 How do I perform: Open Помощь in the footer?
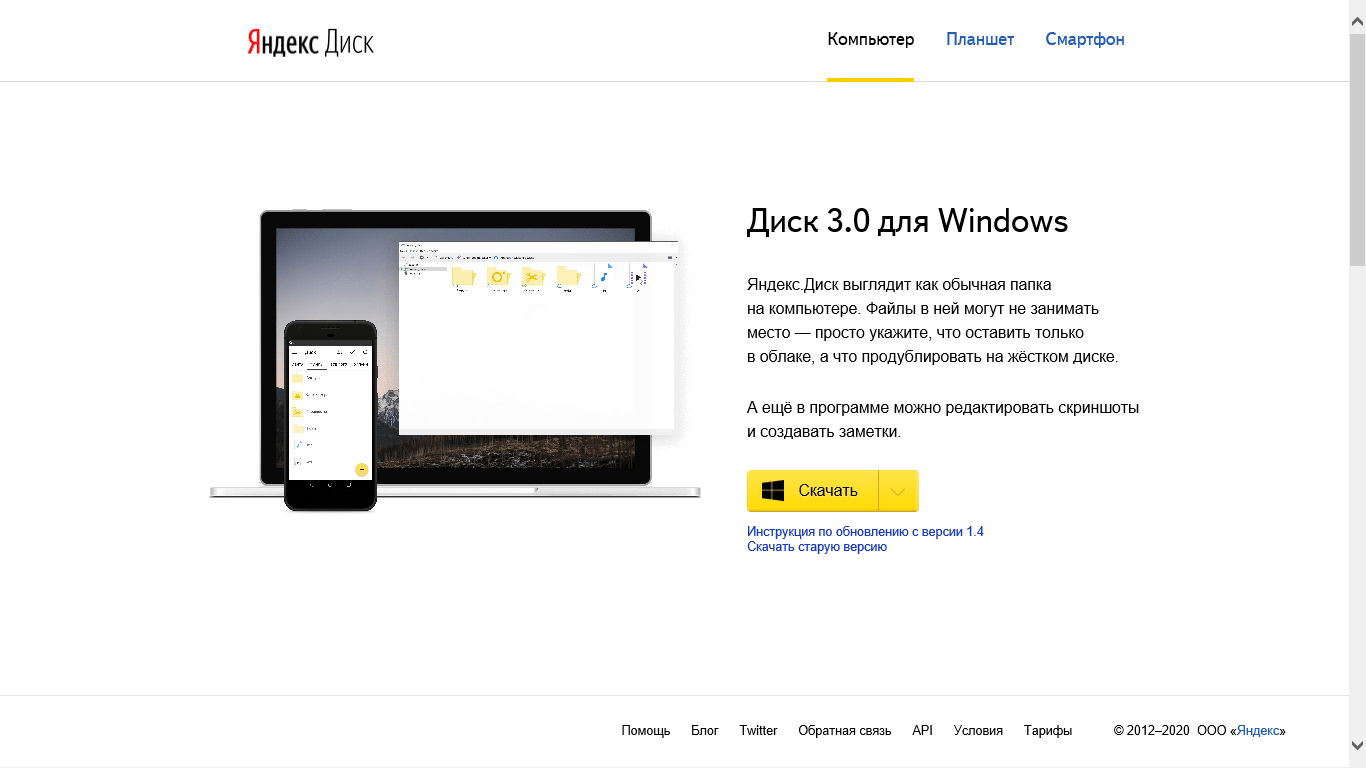645,731
